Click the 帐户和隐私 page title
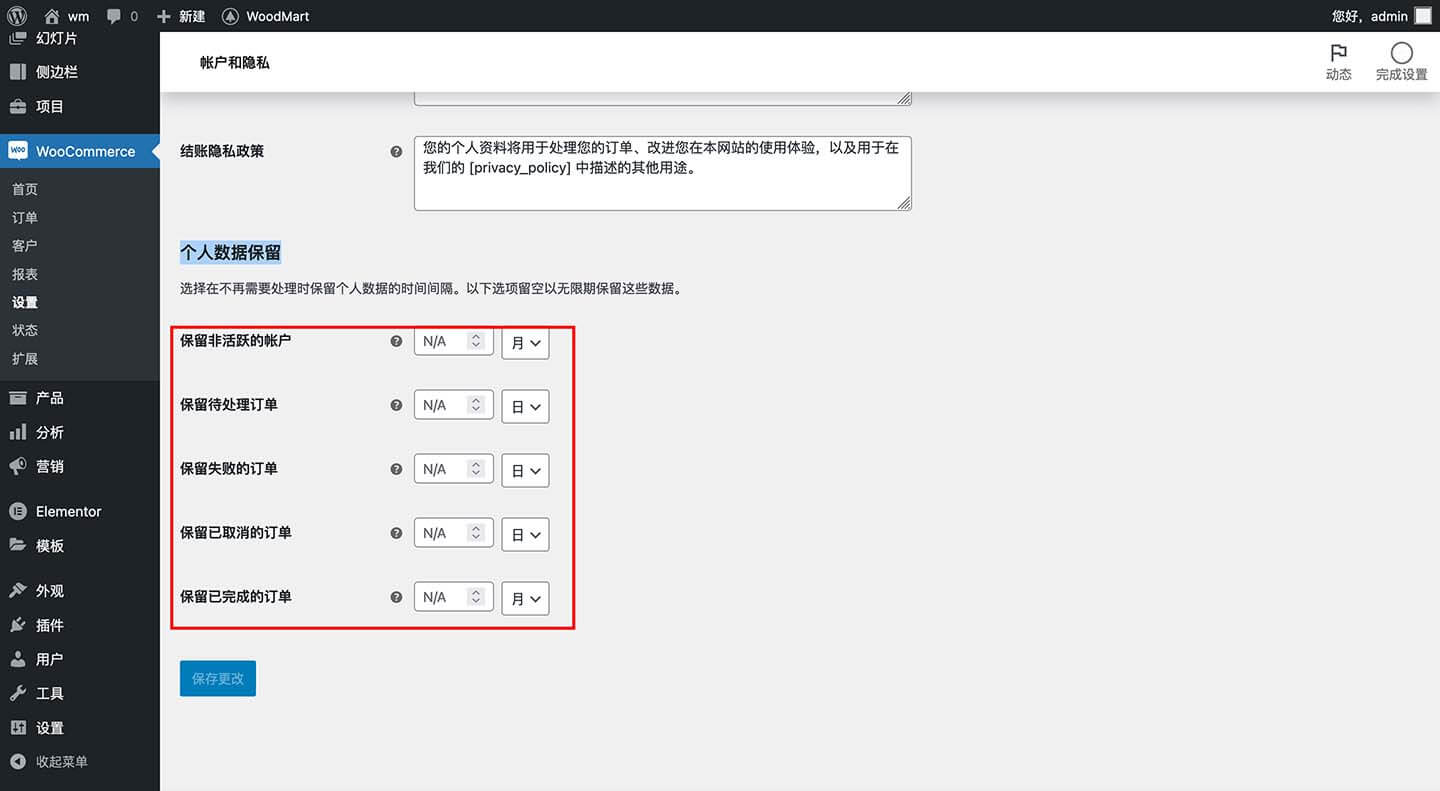 tap(235, 62)
